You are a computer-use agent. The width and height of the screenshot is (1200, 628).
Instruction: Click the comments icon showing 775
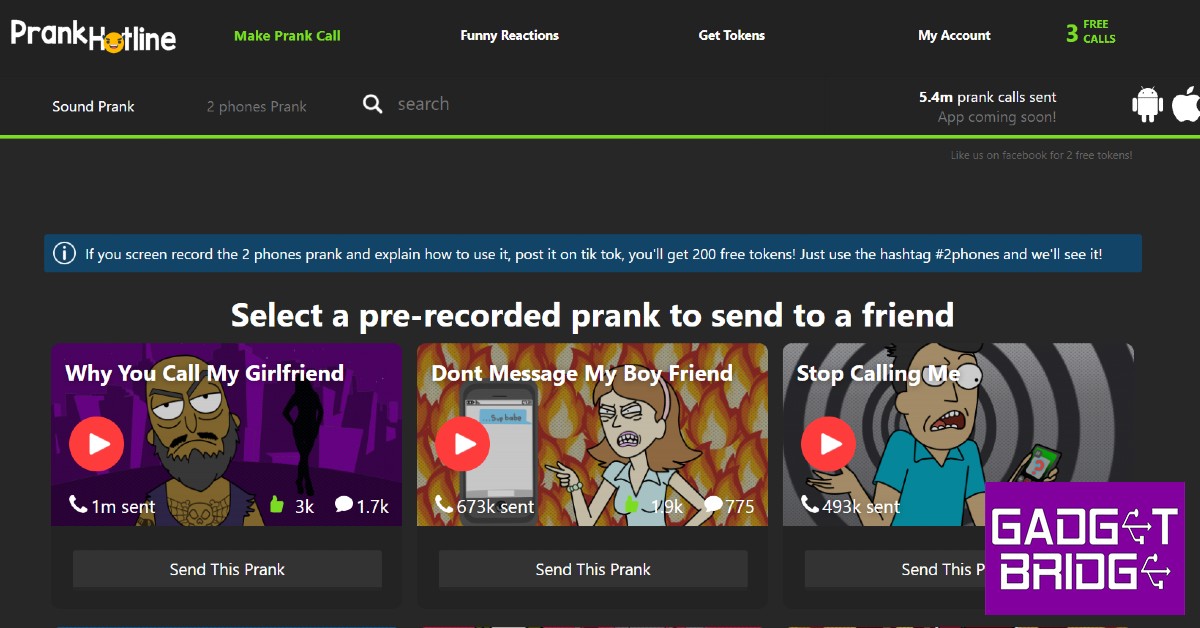(713, 505)
